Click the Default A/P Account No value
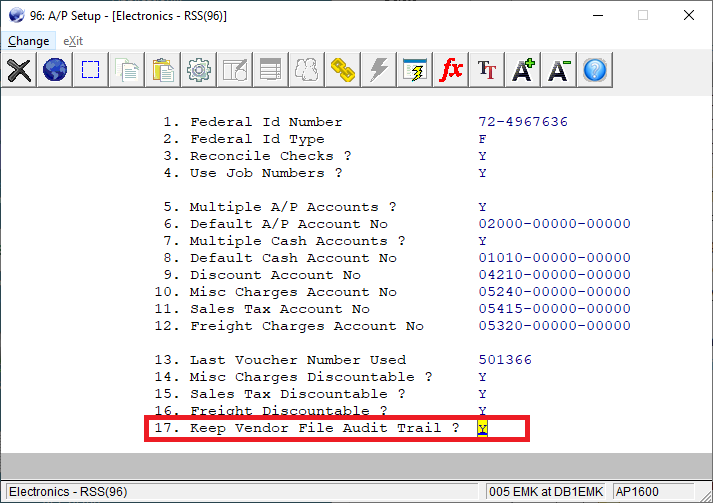Image resolution: width=713 pixels, height=503 pixels. (x=554, y=224)
